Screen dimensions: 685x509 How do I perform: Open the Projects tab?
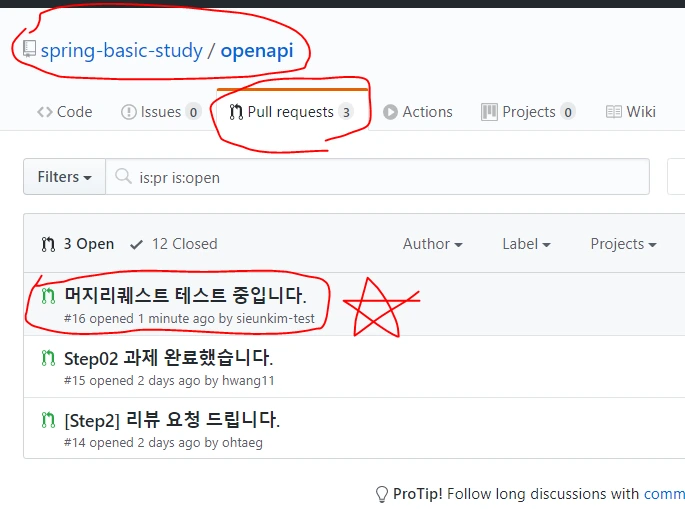pyautogui.click(x=528, y=112)
